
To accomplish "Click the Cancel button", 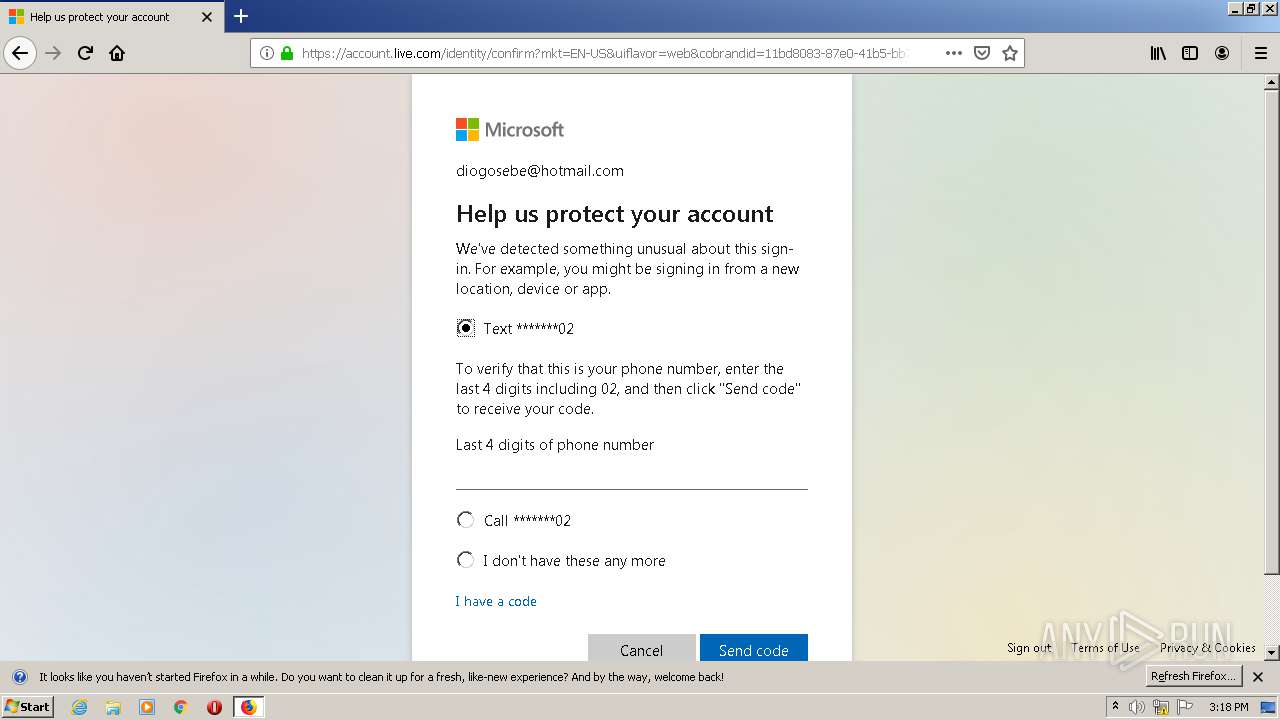I will (x=641, y=650).
